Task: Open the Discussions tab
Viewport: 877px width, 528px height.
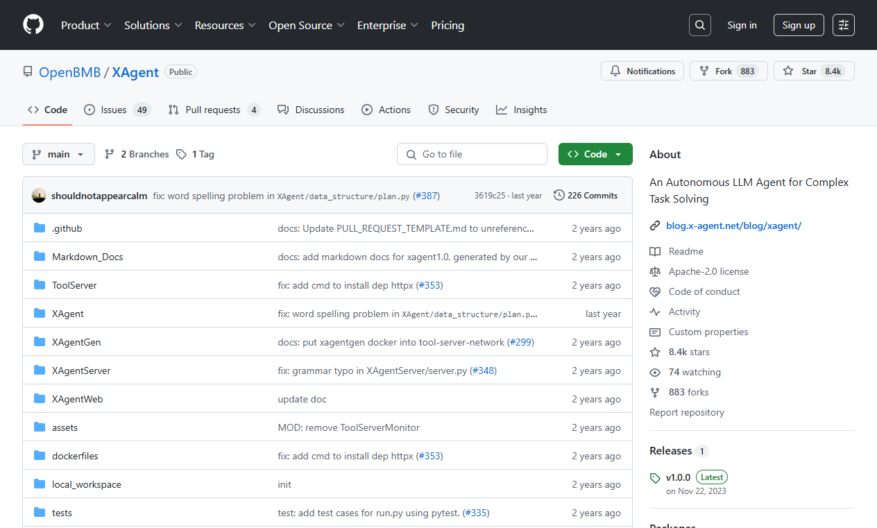Action: coord(311,110)
